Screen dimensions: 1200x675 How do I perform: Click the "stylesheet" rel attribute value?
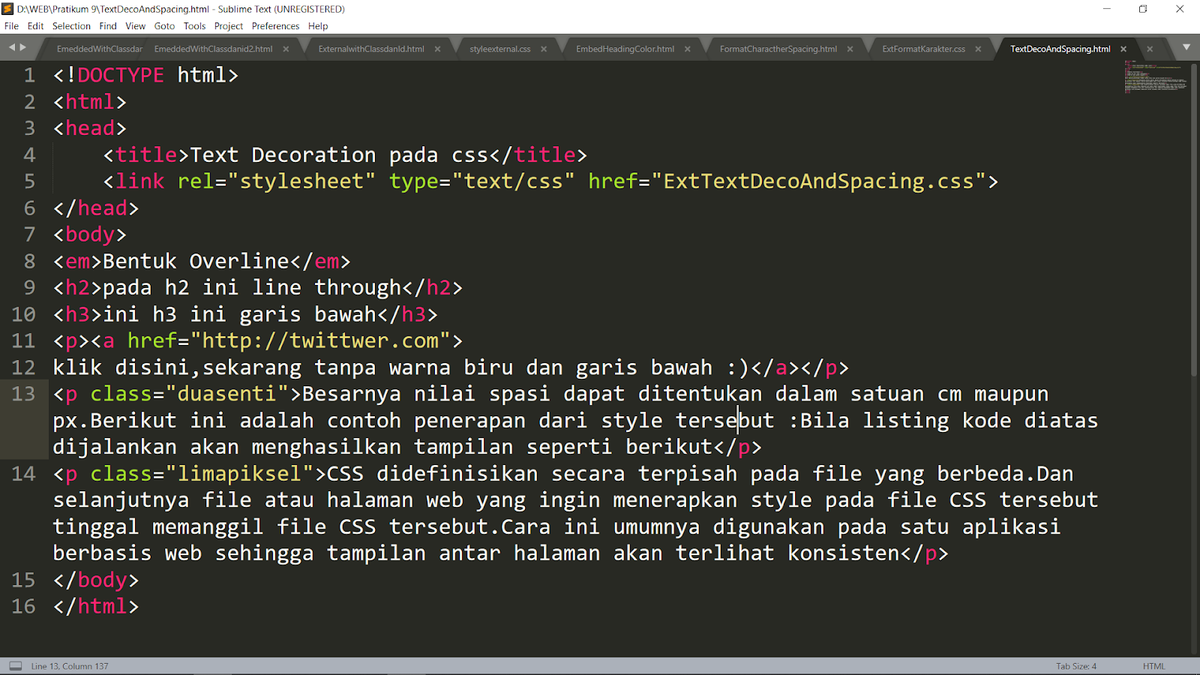tap(302, 181)
